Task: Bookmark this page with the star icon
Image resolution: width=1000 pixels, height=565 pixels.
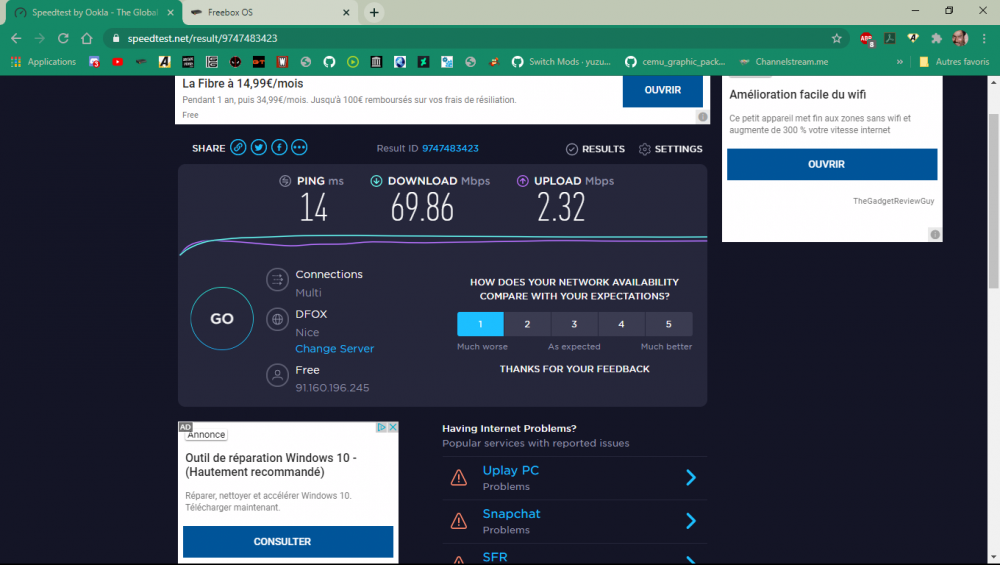Action: coord(836,38)
